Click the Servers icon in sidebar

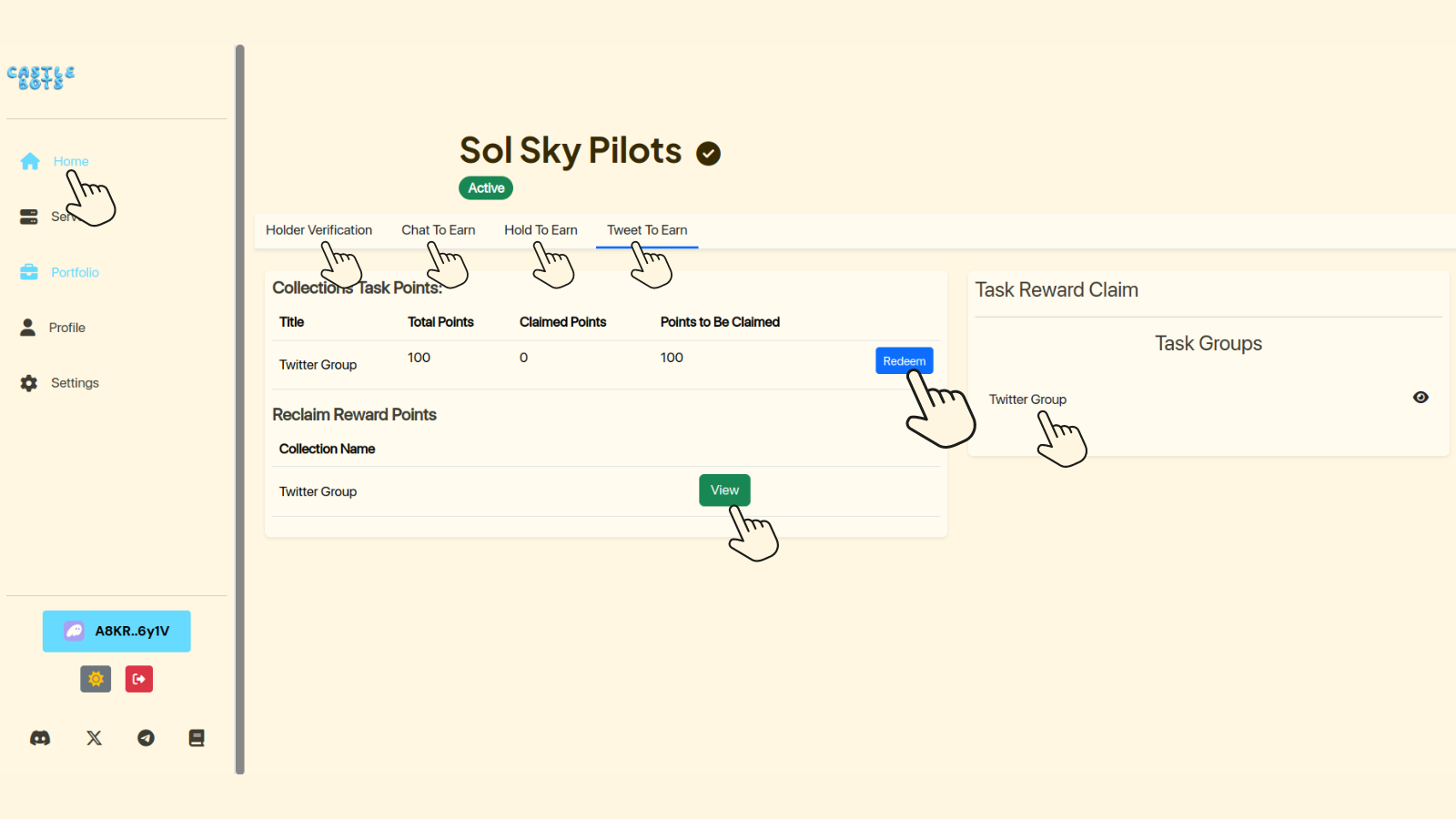[29, 217]
